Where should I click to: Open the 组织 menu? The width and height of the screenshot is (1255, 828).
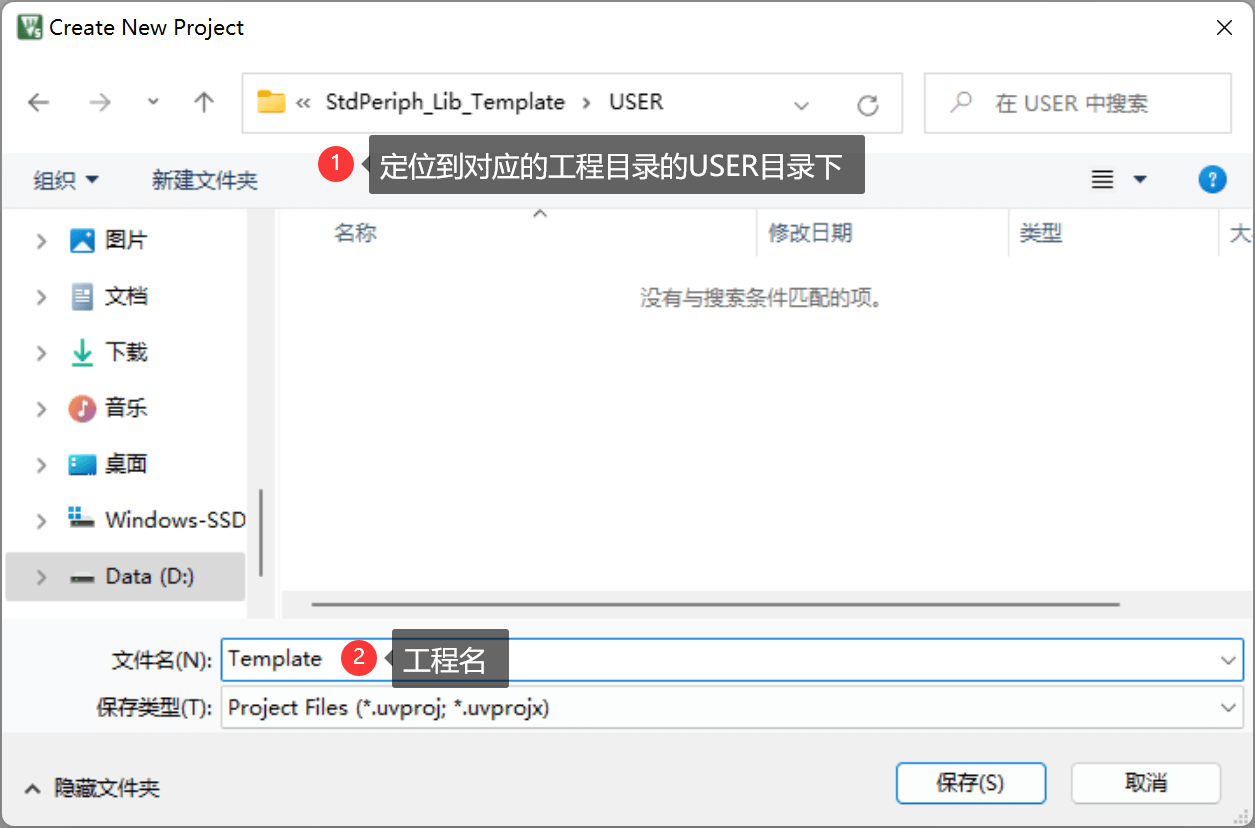65,180
